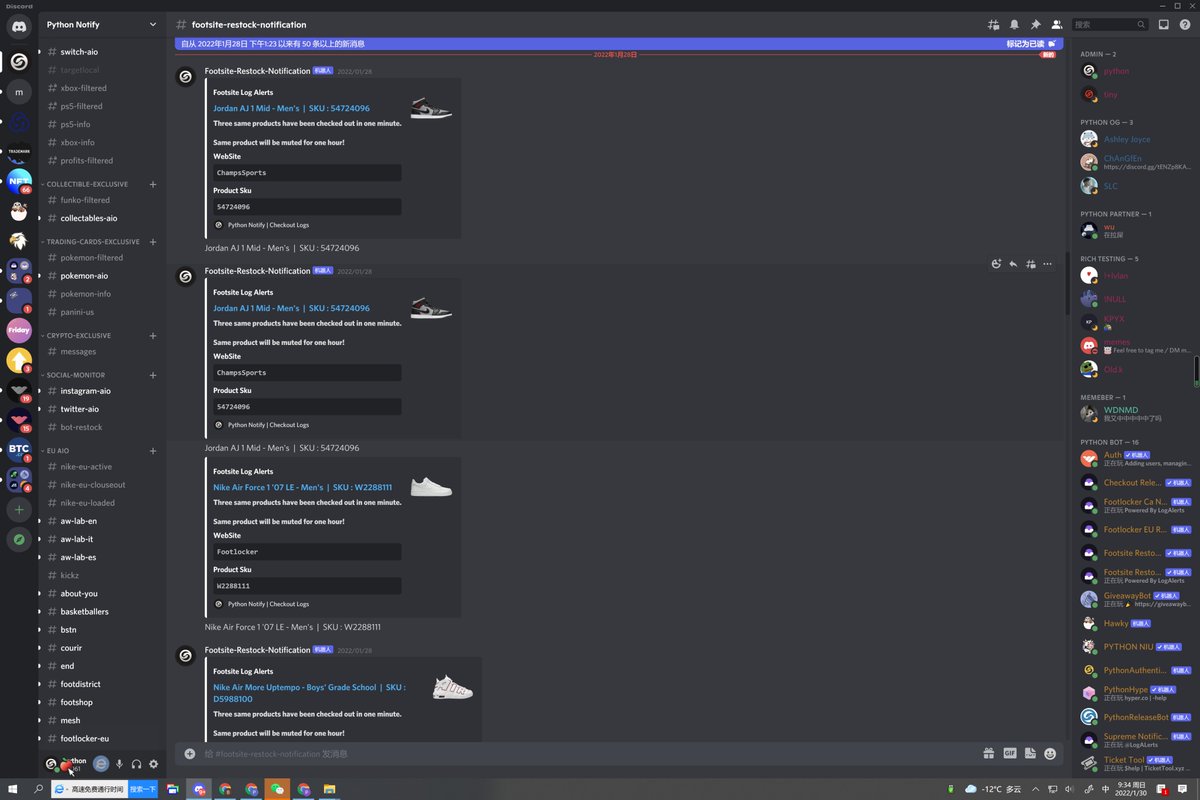Viewport: 1200px width, 800px height.
Task: Create channel plus next to SOCIAL-MONITOR
Action: (153, 375)
